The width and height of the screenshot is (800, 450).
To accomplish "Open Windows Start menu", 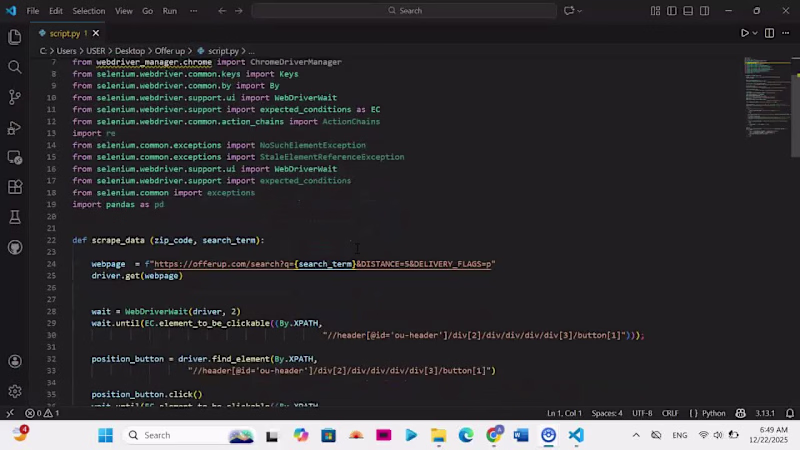I will click(x=106, y=435).
